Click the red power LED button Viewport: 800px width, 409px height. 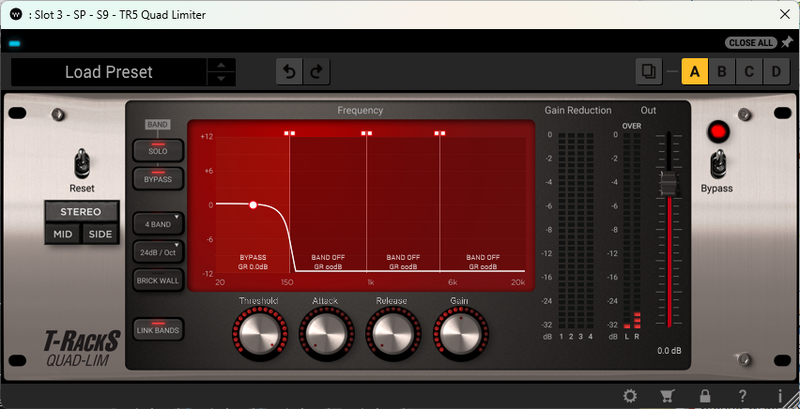718,132
